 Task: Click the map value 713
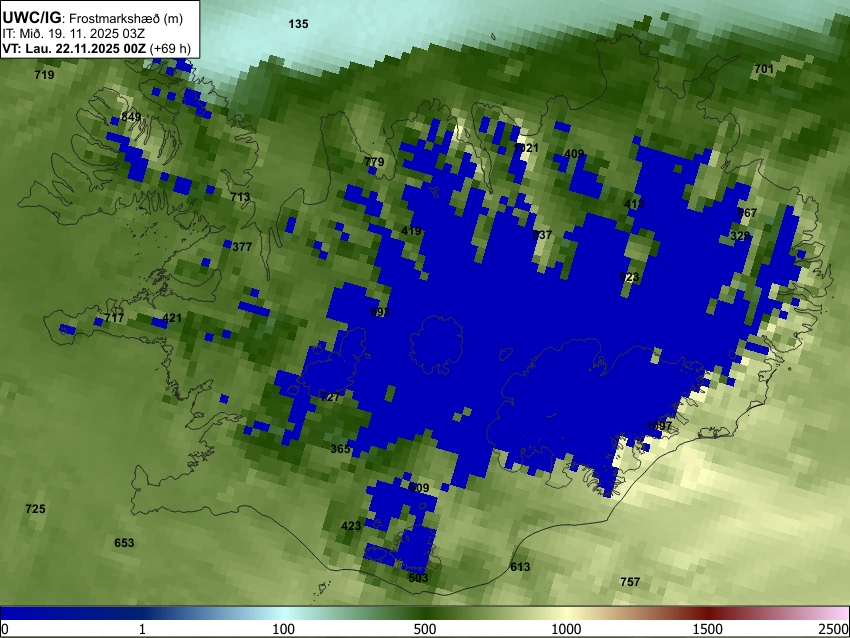[x=240, y=197]
